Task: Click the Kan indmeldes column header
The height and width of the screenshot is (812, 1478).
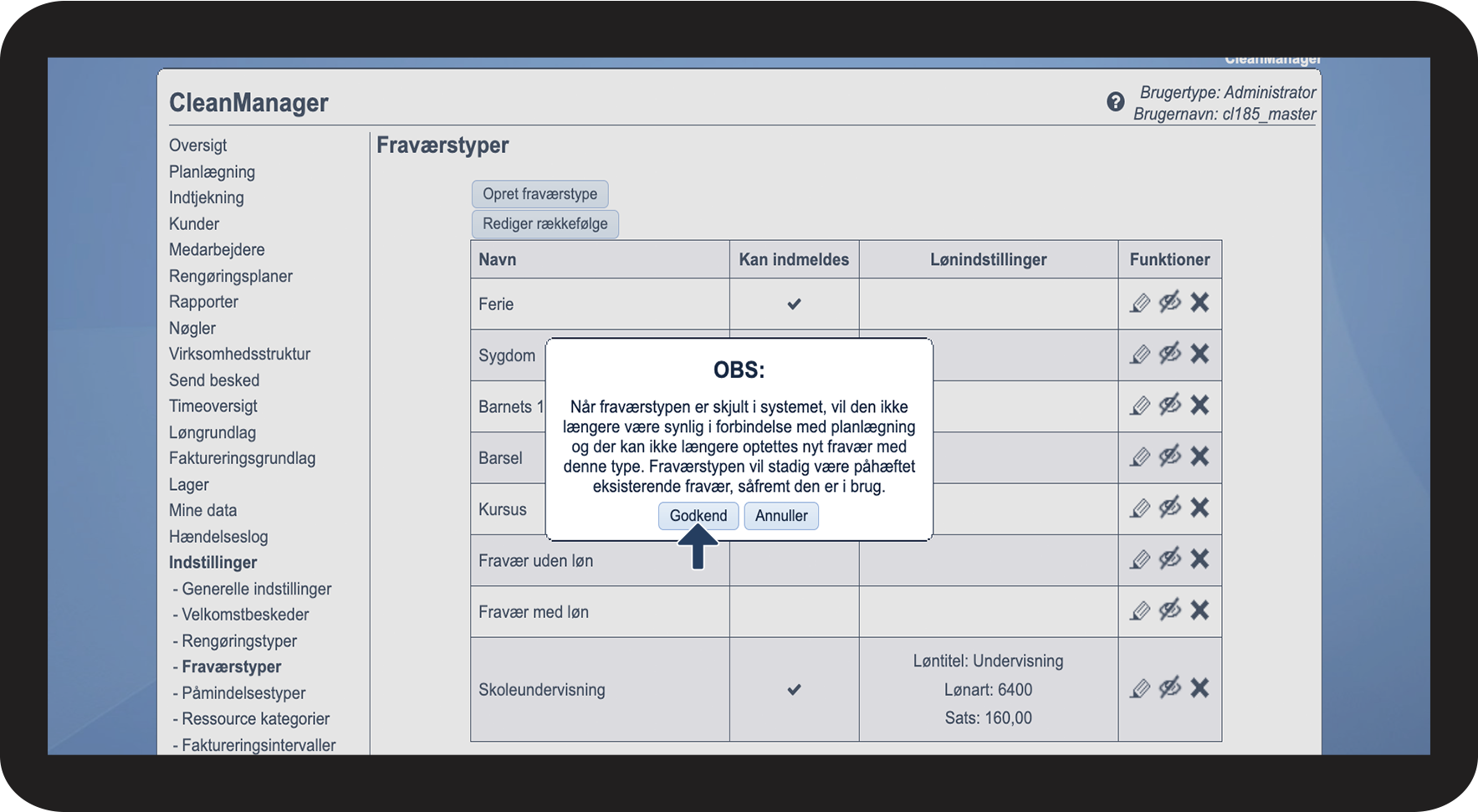Action: click(x=794, y=259)
